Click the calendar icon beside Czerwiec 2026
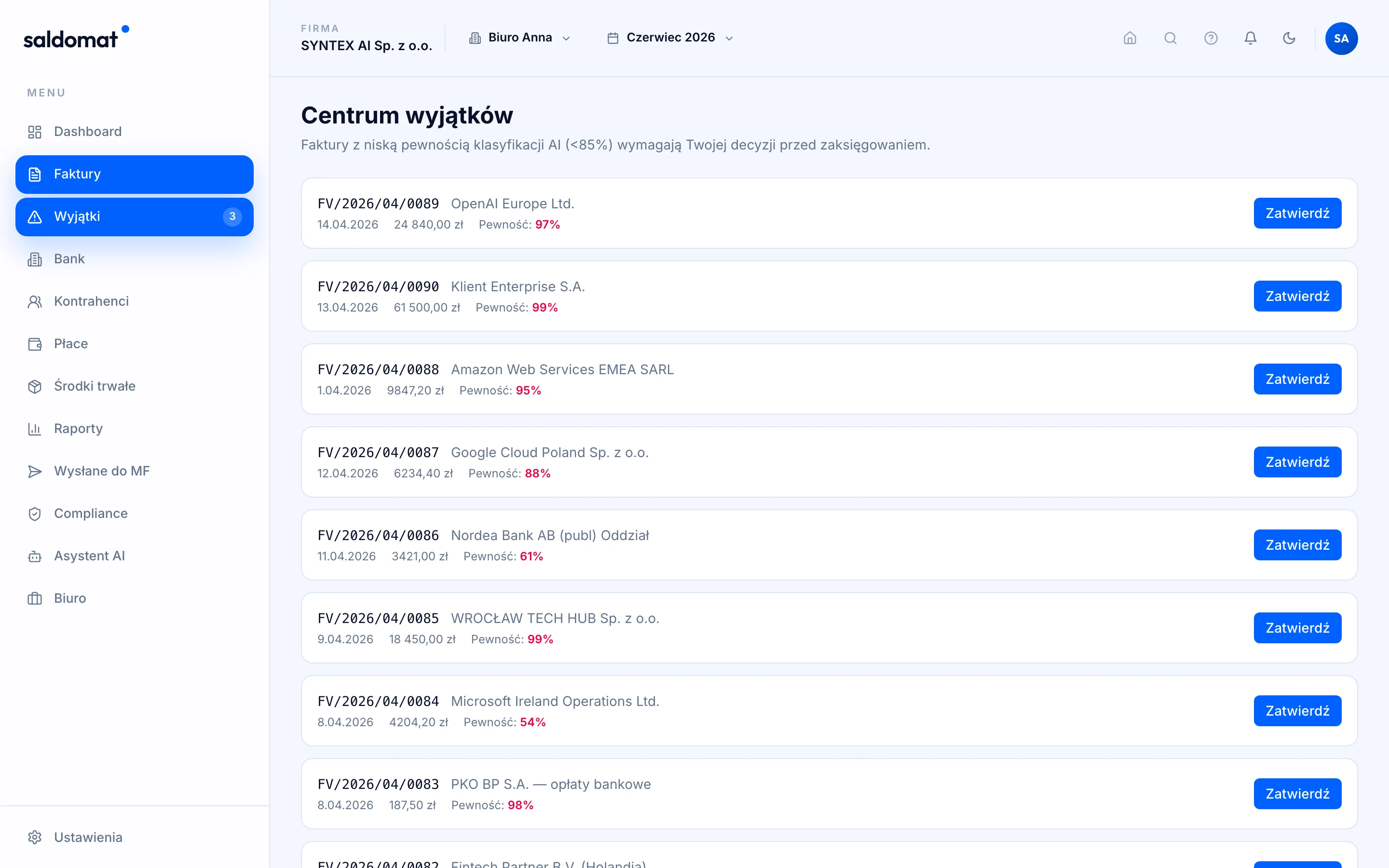Viewport: 1389px width, 868px height. pyautogui.click(x=613, y=39)
